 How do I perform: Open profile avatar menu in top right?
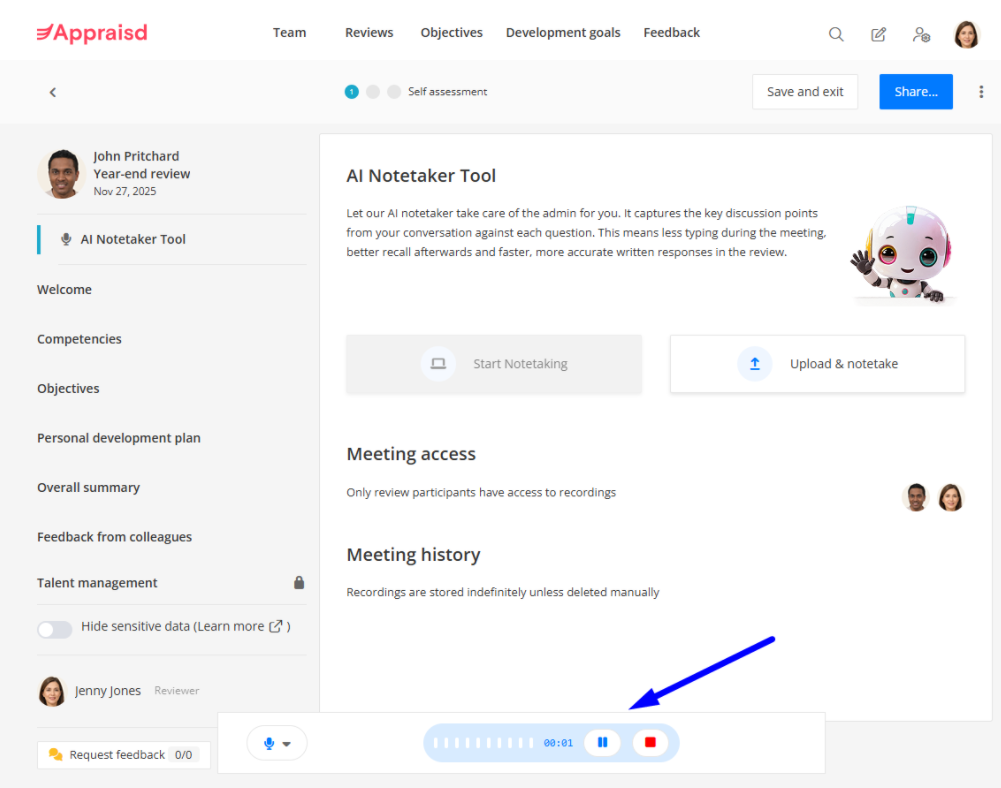click(x=967, y=34)
